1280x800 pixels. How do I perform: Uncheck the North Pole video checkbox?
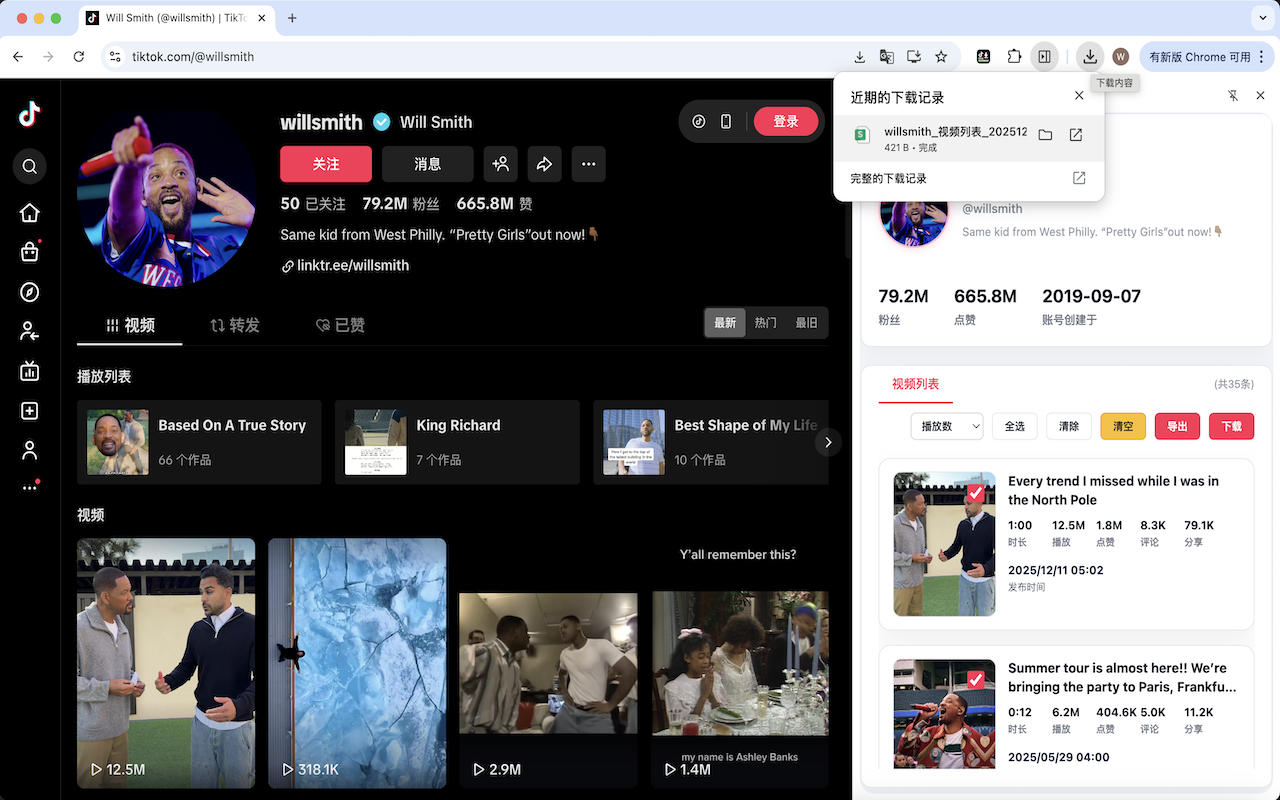(x=976, y=492)
